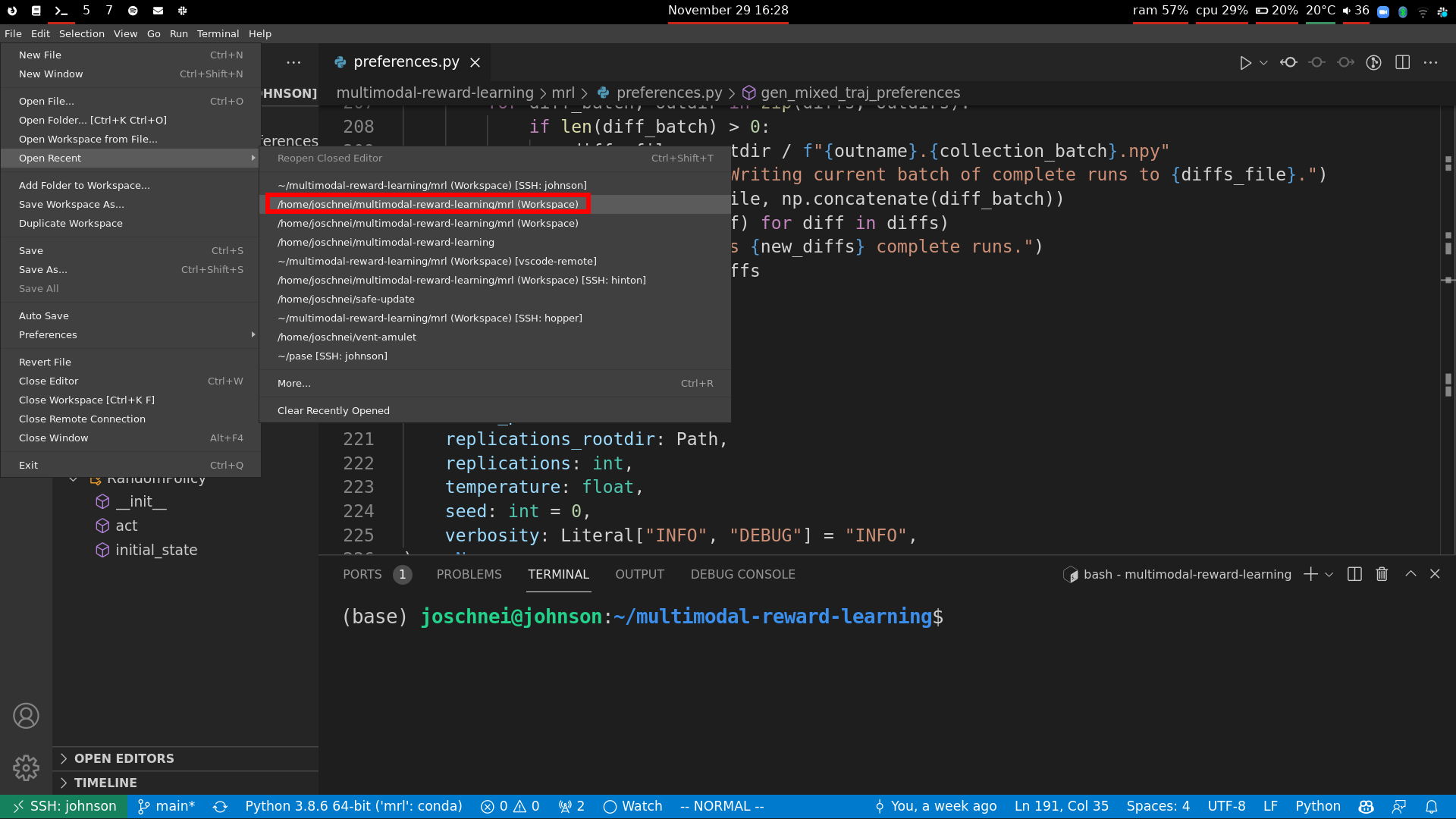
Task: Expand the TIMELINE section
Action: pos(105,783)
